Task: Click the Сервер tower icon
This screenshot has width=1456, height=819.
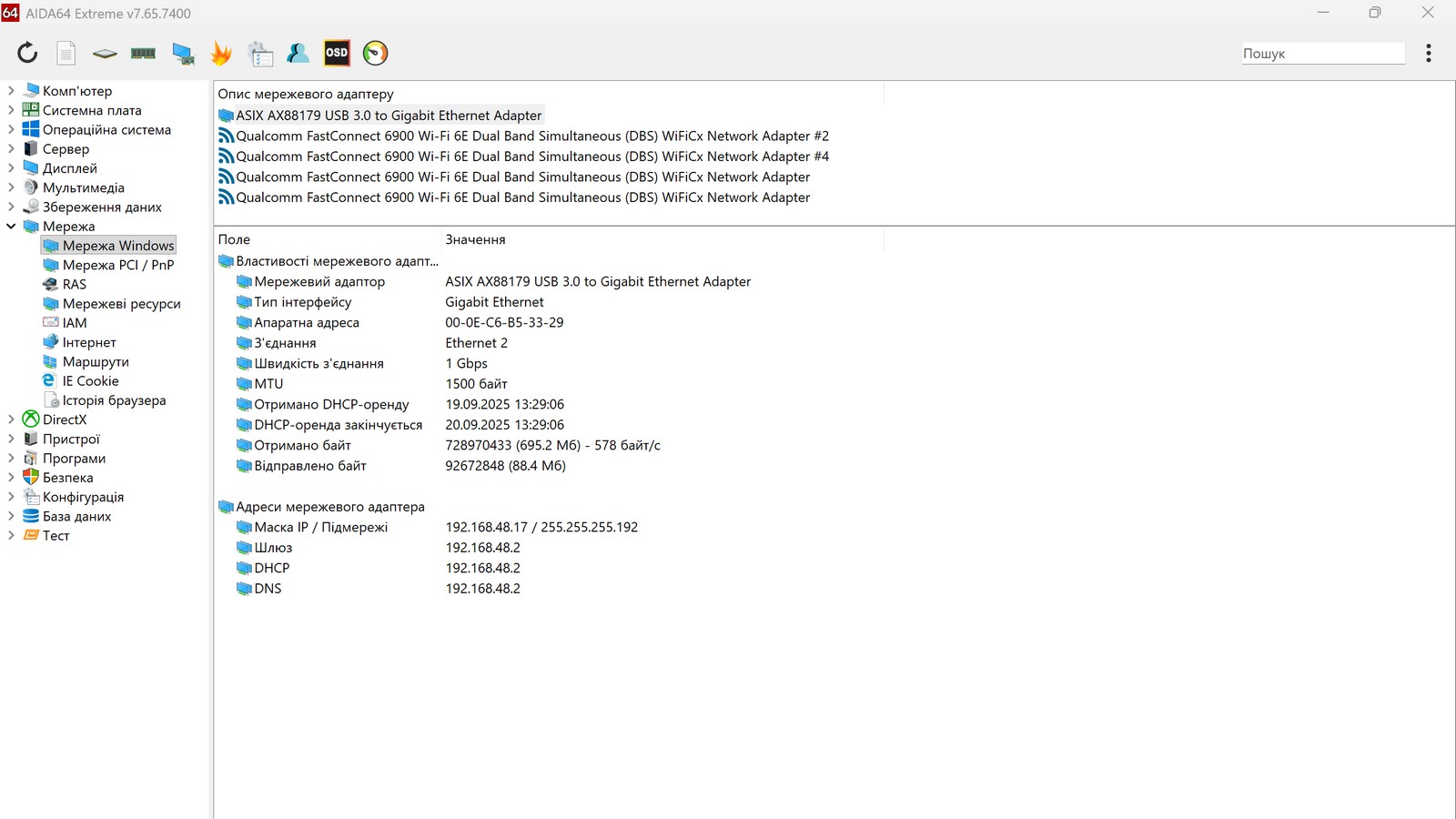Action: pyautogui.click(x=31, y=148)
